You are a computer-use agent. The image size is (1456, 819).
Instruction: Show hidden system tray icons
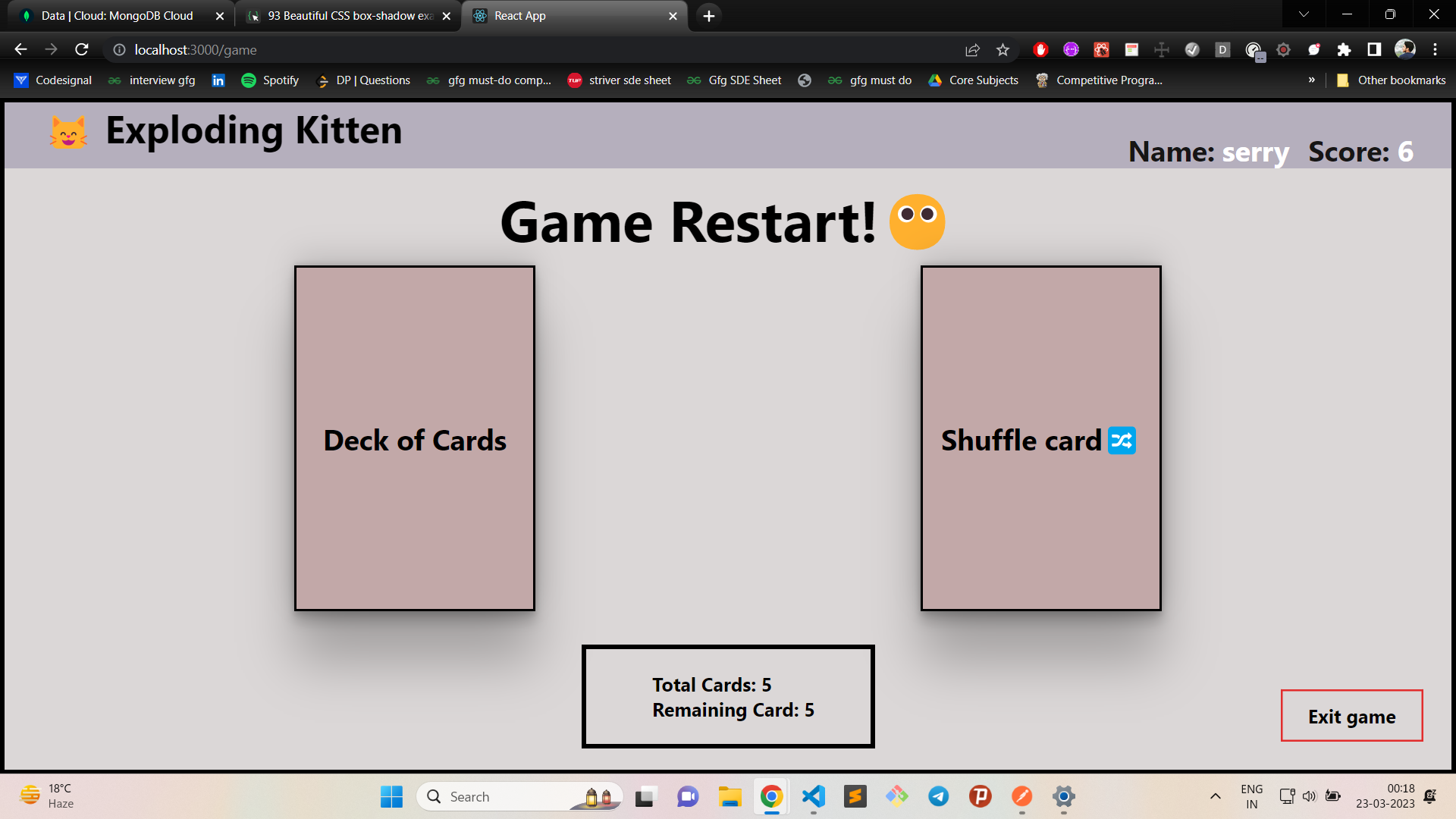[x=1215, y=796]
